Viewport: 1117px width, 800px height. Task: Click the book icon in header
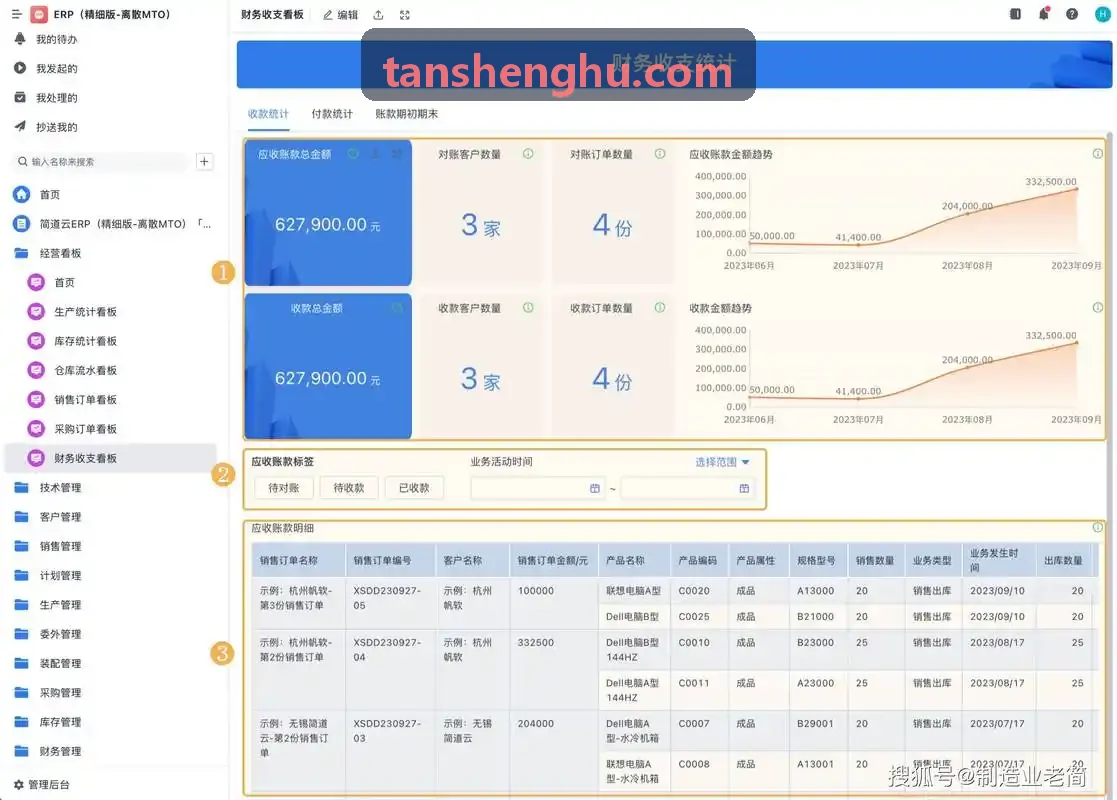1015,14
